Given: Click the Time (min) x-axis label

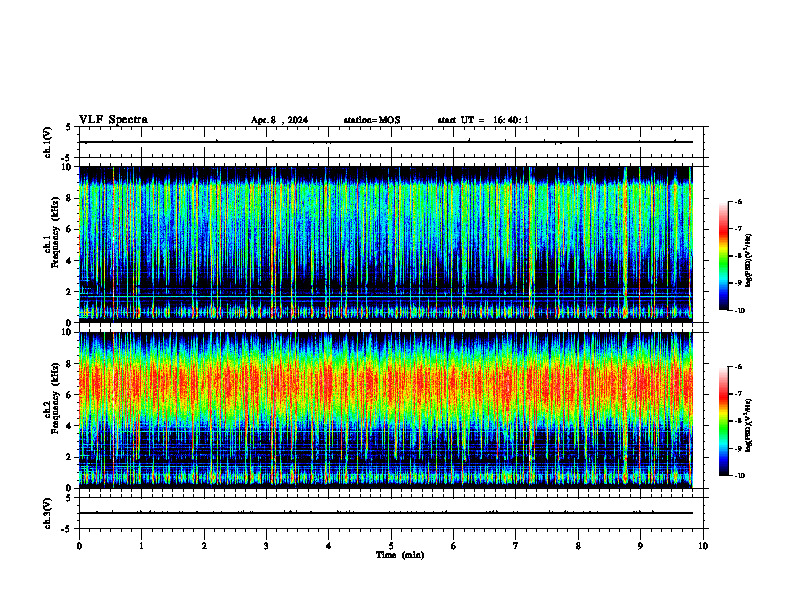Looking at the screenshot, I should (x=400, y=555).
